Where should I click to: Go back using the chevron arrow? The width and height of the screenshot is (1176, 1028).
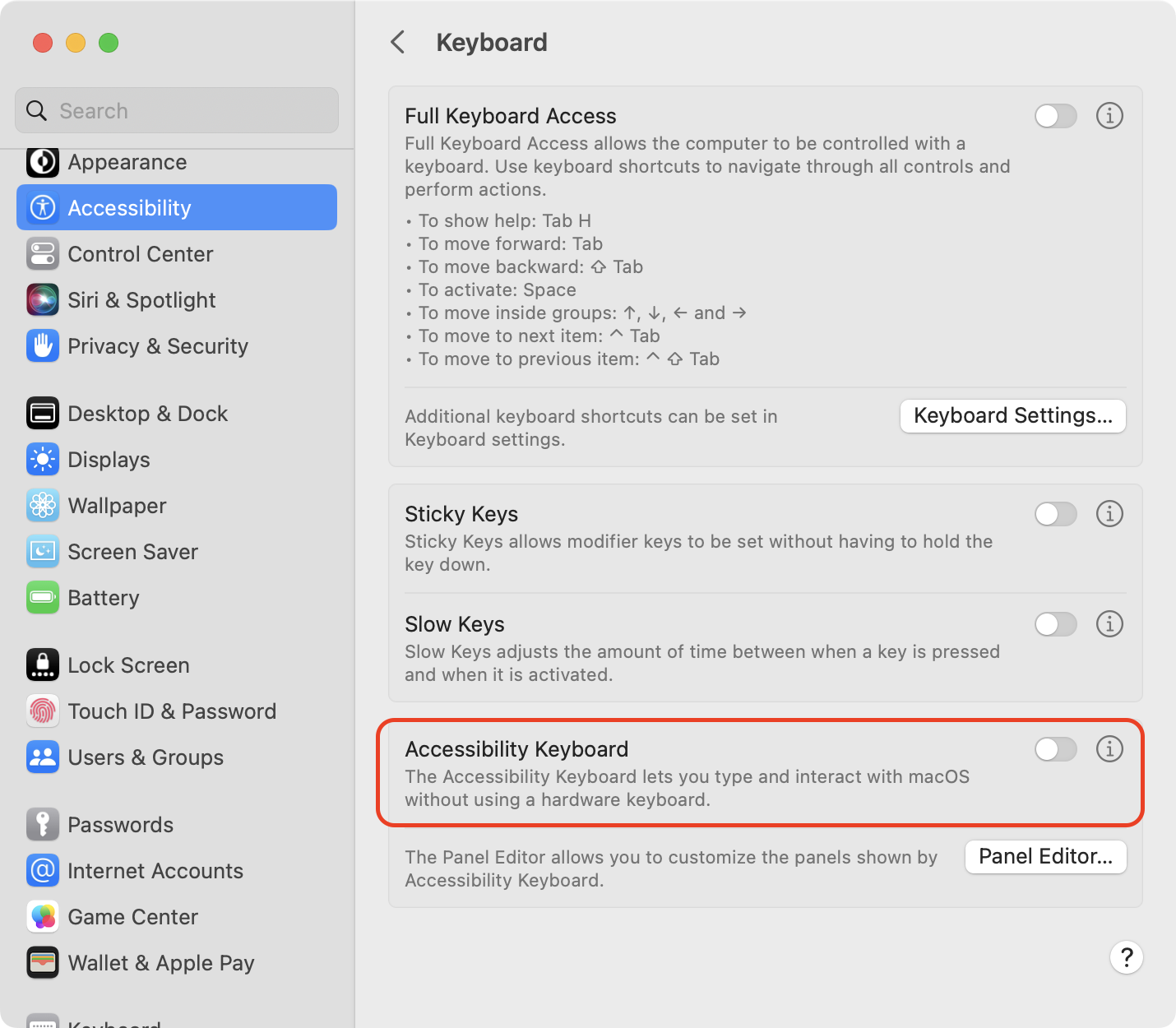398,42
